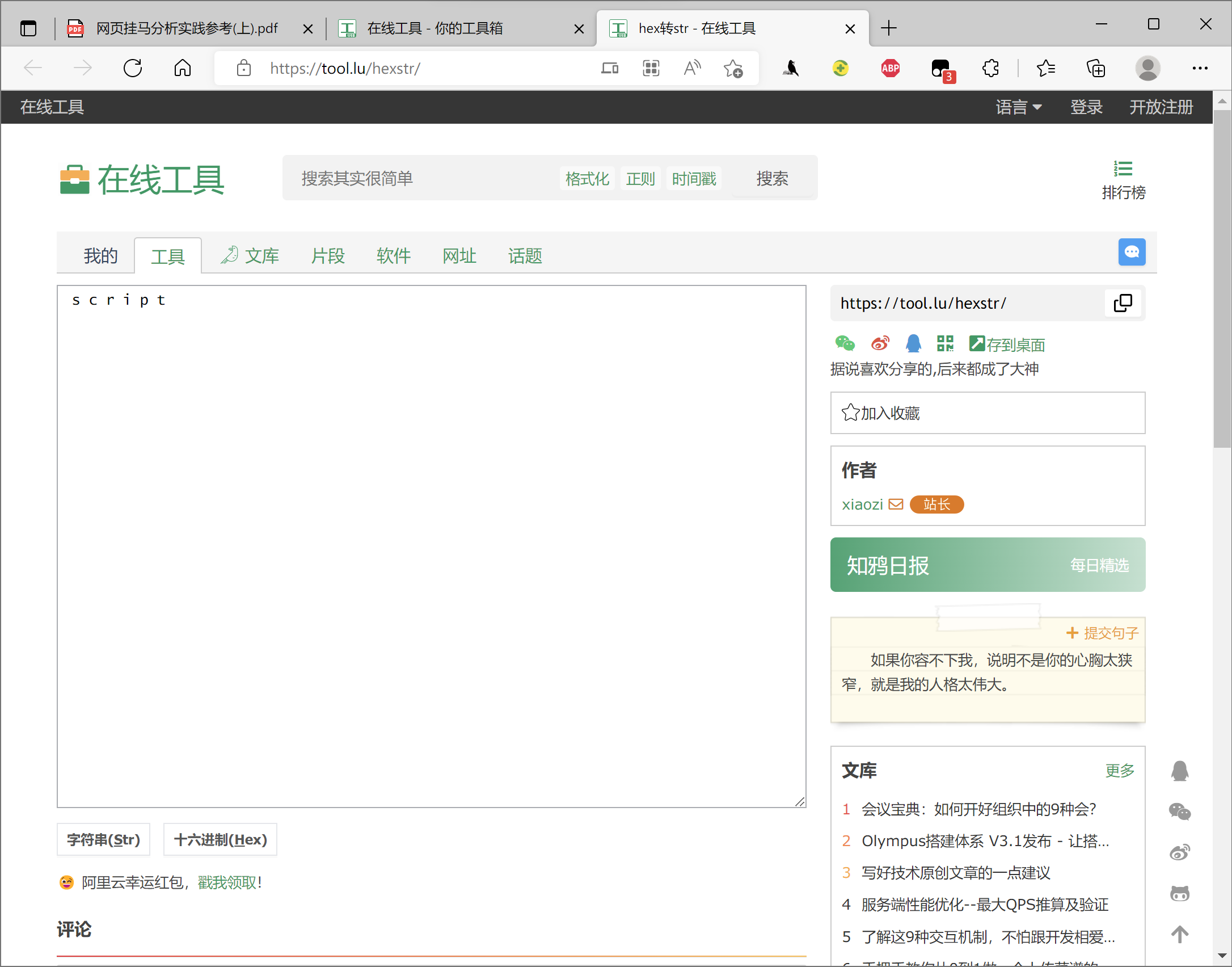Open the AdBlock Plus extension icon
Screen dimensions: 1232x967
pos(890,69)
